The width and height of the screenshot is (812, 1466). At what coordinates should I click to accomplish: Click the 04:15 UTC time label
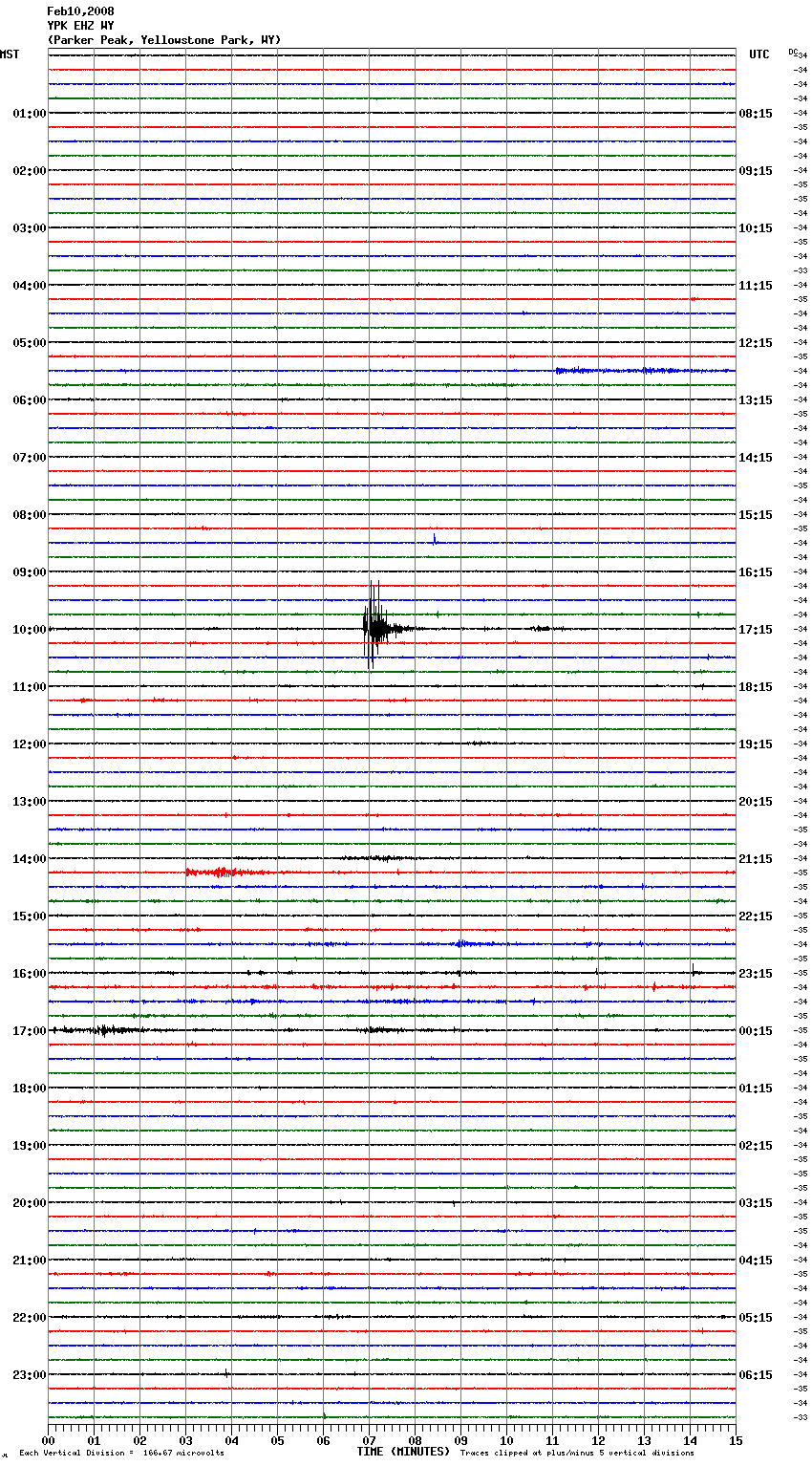click(756, 1260)
